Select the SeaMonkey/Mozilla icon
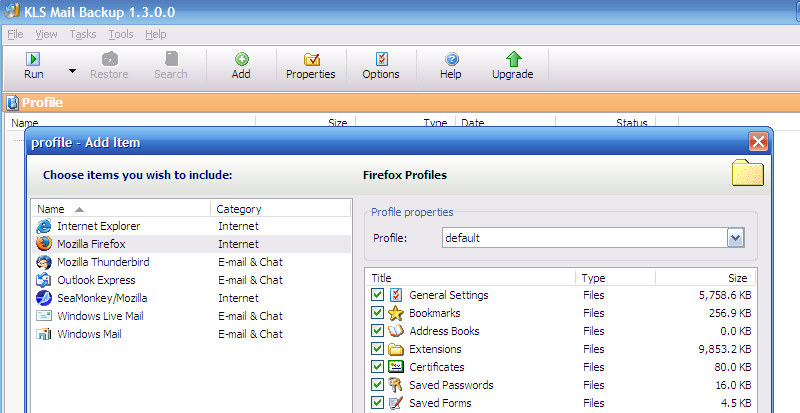 point(44,298)
